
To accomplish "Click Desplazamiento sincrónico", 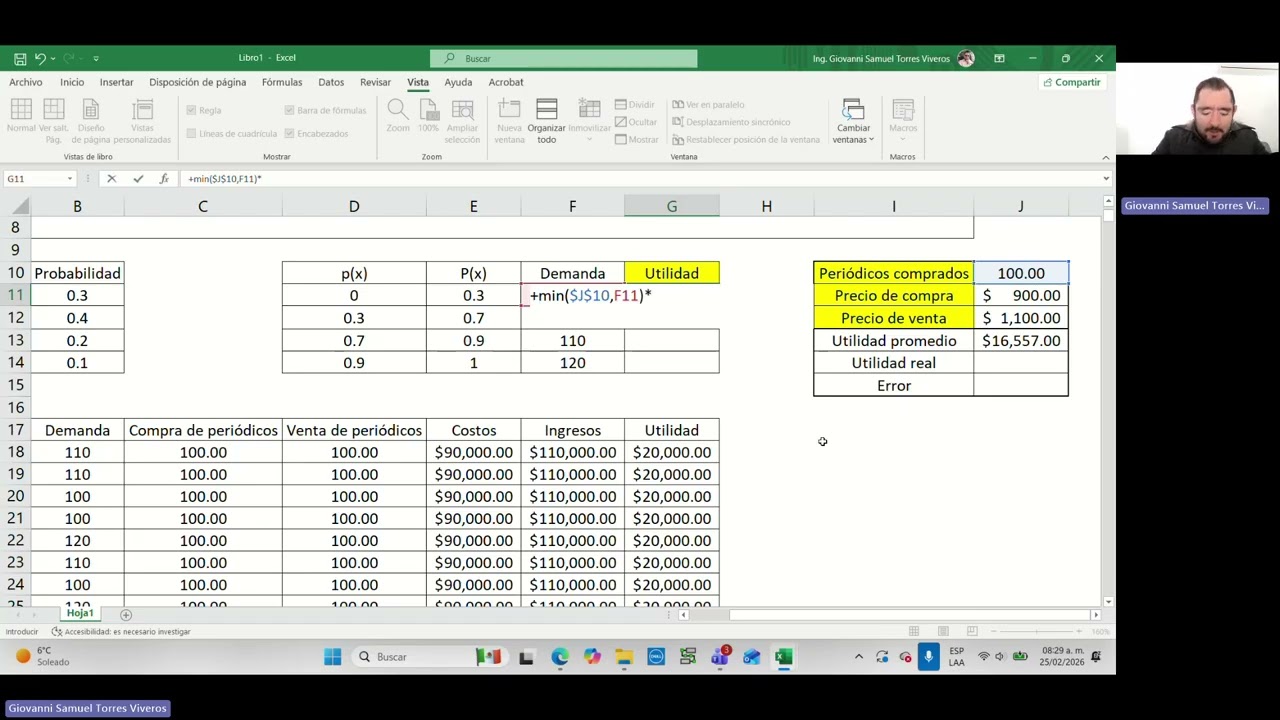I will (x=731, y=122).
